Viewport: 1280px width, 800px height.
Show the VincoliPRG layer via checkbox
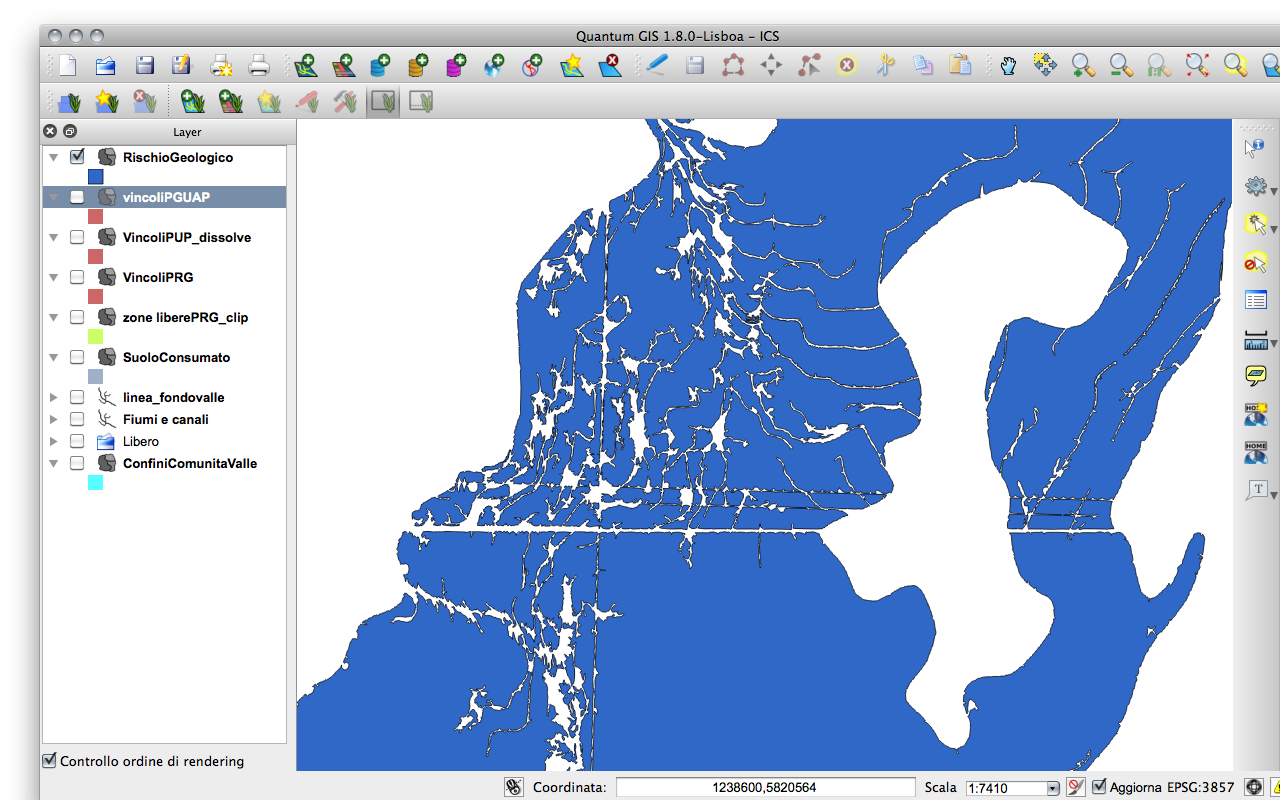(77, 277)
